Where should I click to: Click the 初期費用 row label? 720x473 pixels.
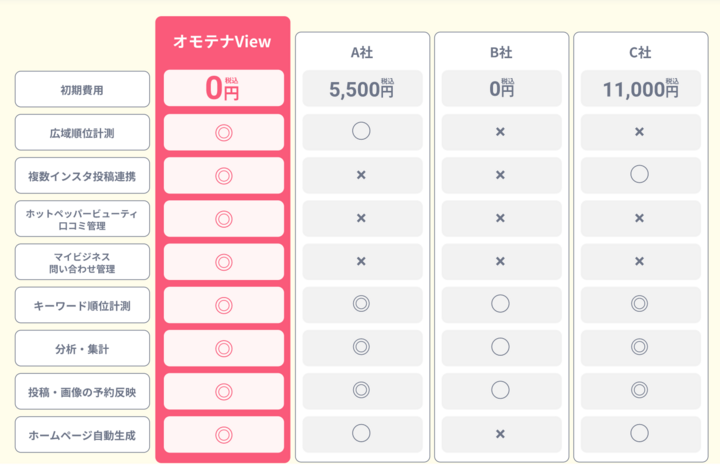[x=82, y=89]
